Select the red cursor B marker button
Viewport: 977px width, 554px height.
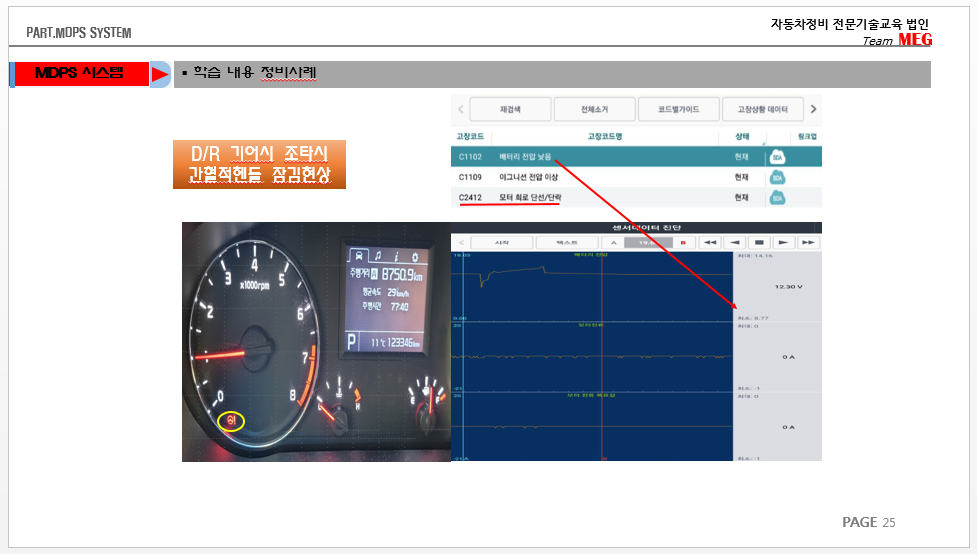click(x=682, y=242)
